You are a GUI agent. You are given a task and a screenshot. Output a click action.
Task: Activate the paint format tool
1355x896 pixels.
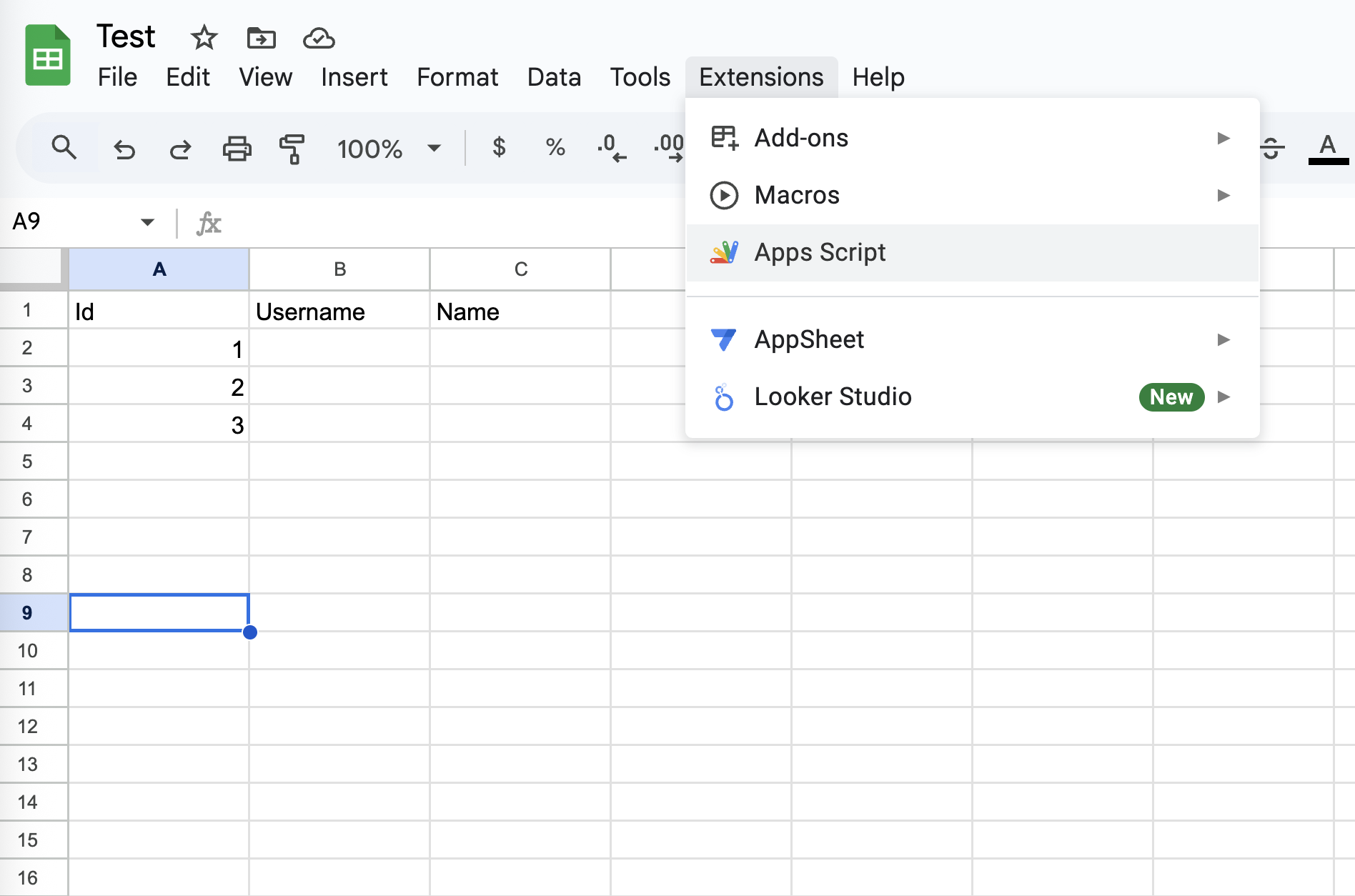tap(292, 149)
